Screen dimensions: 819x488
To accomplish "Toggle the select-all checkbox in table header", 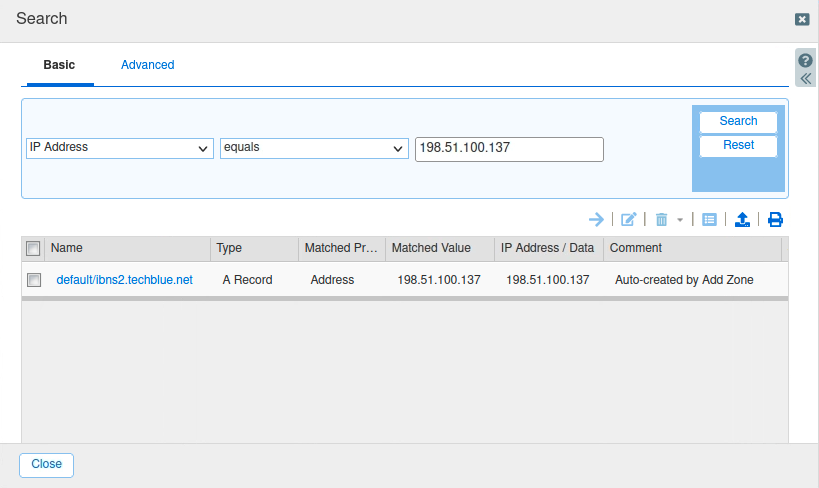I will [x=33, y=248].
